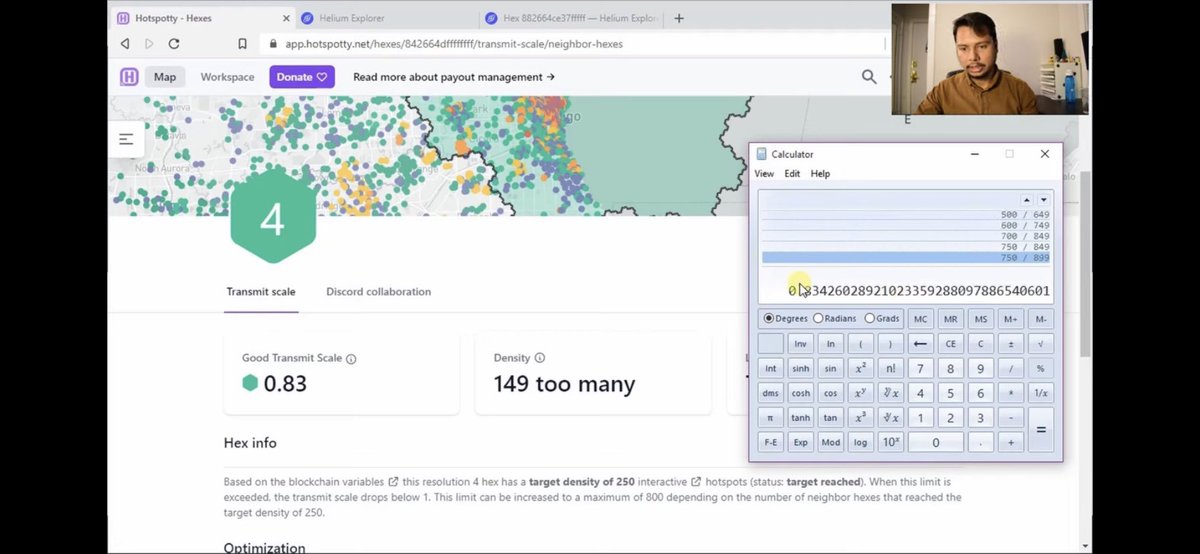Select the Degrees radio button

769,318
